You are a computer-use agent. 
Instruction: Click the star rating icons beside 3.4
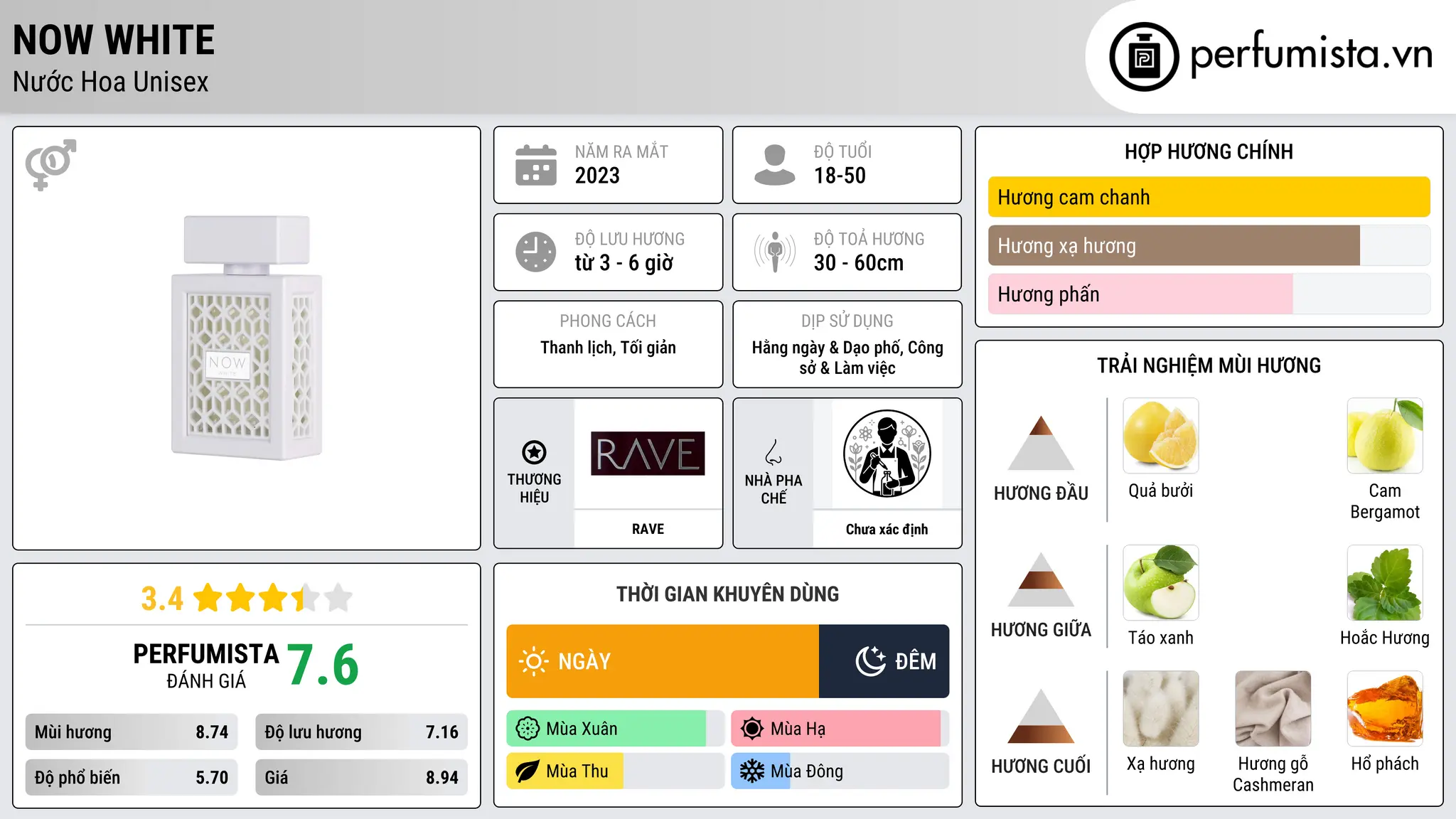point(272,598)
